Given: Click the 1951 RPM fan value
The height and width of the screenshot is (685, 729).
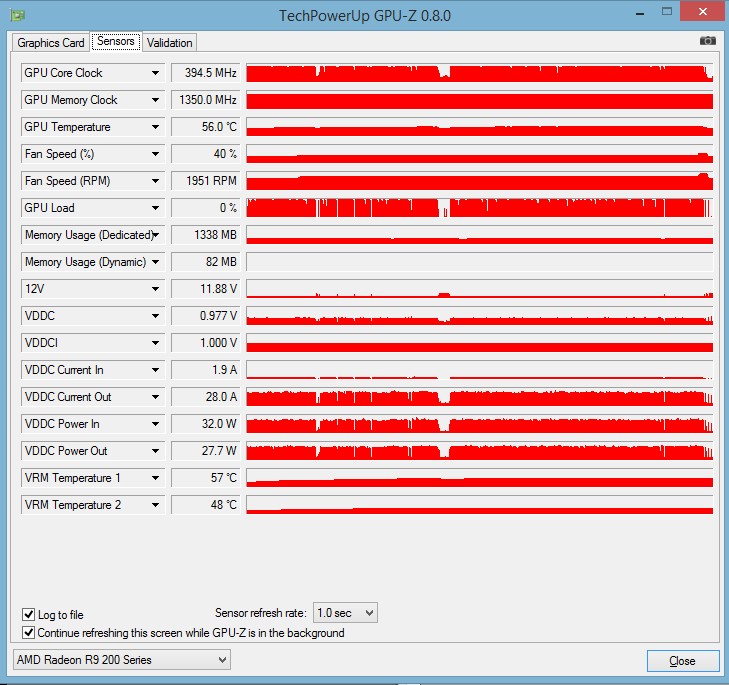Looking at the screenshot, I should click(205, 181).
